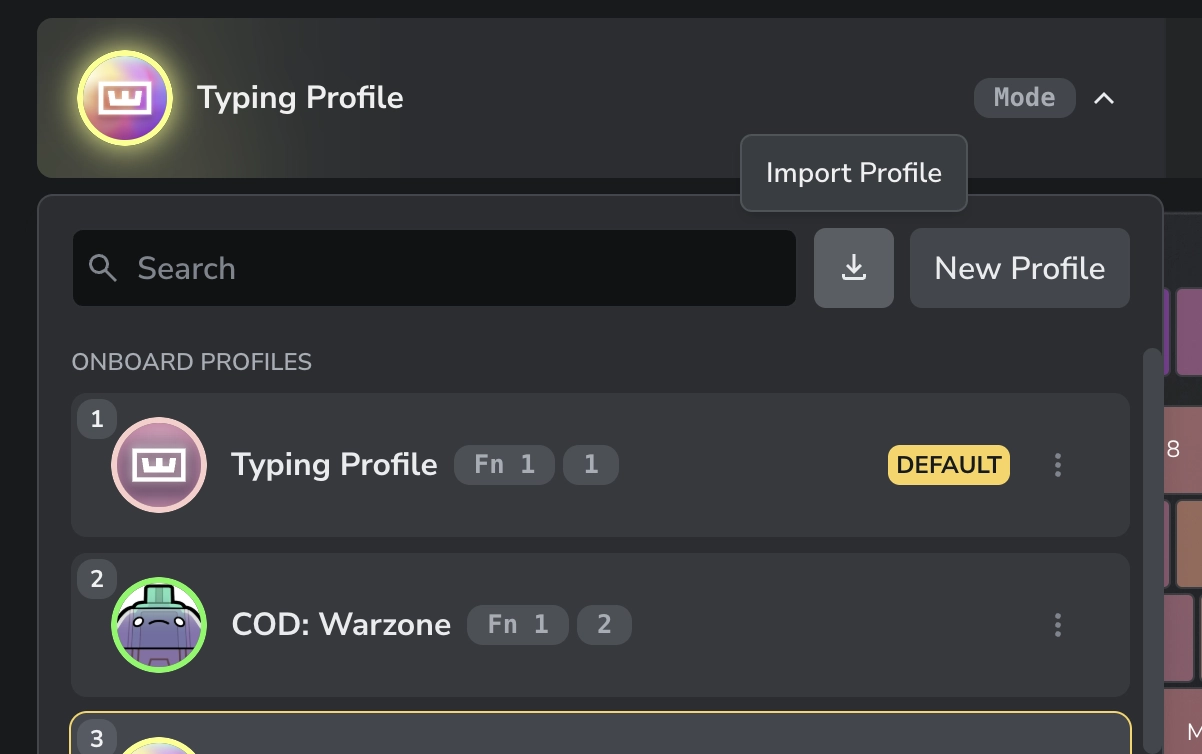Select the Typing Profile avatar in list
Viewport: 1202px width, 754px height.
coord(159,465)
